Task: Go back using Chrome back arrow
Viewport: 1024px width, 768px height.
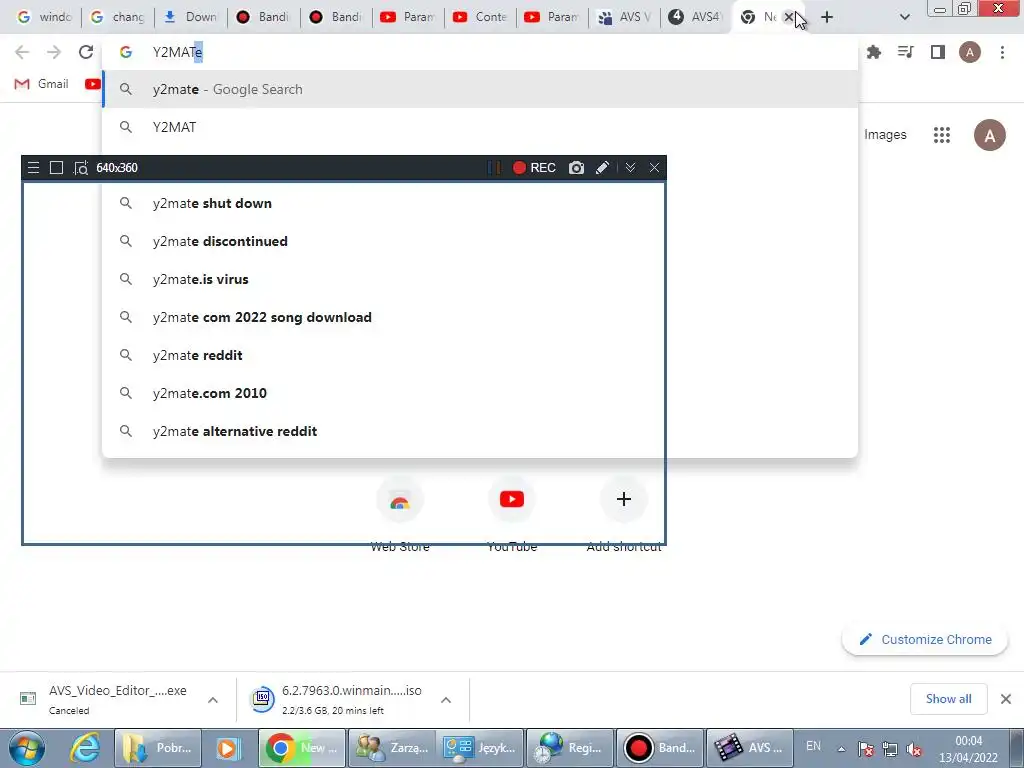Action: (x=22, y=52)
